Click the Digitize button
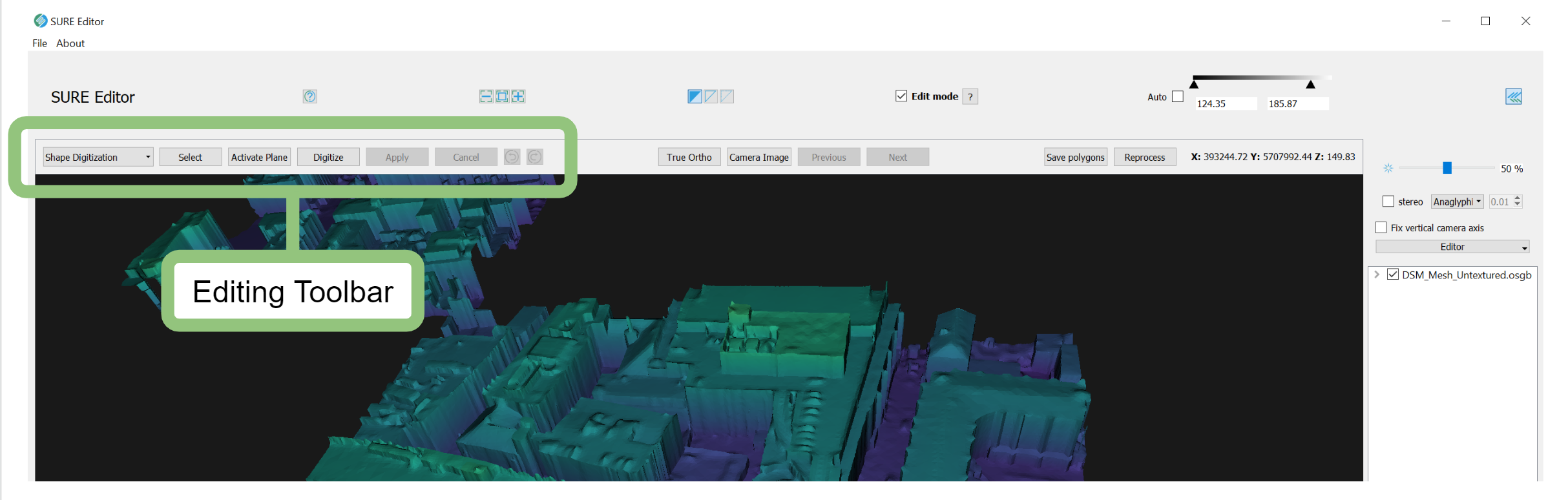Viewport: 1568px width, 500px height. tap(328, 157)
